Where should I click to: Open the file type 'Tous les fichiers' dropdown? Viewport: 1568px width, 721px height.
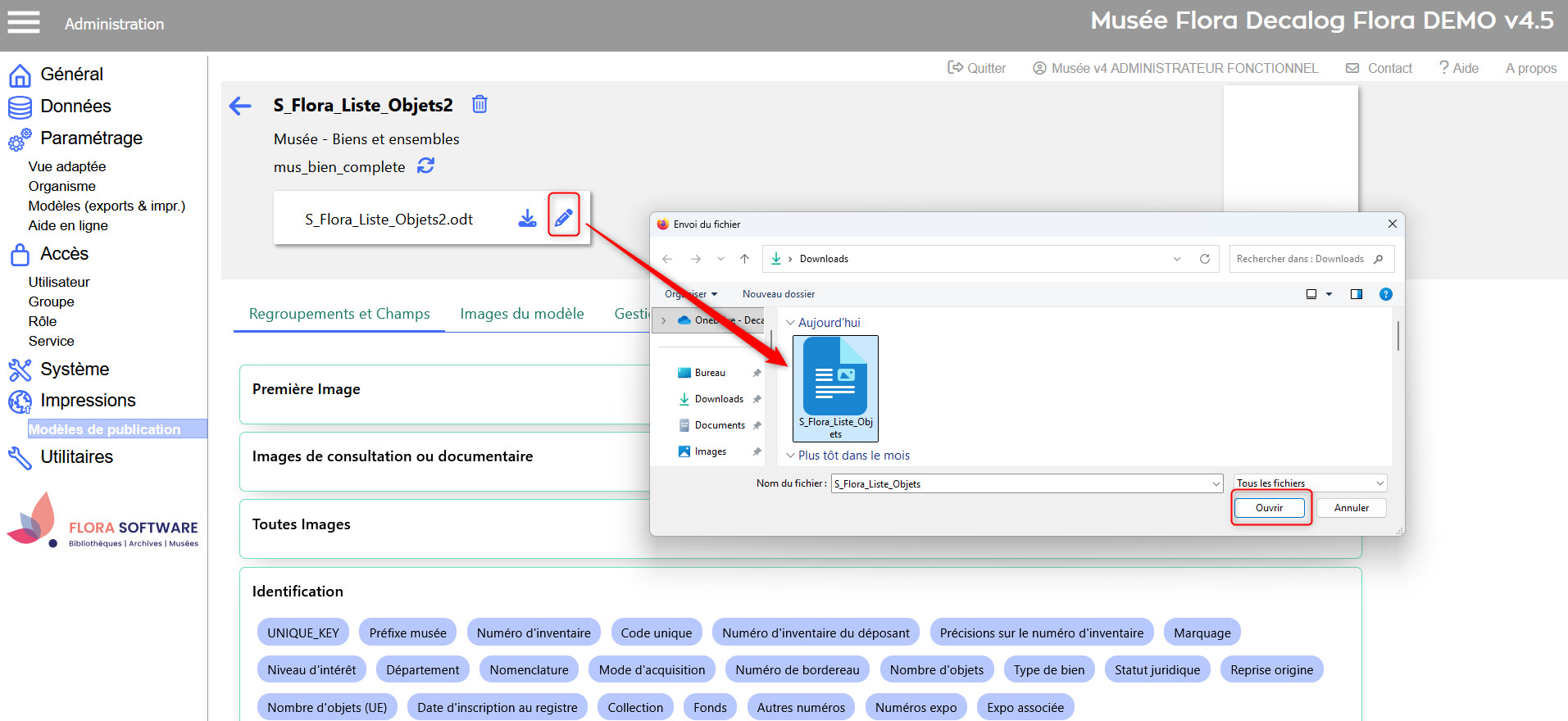[x=1309, y=483]
